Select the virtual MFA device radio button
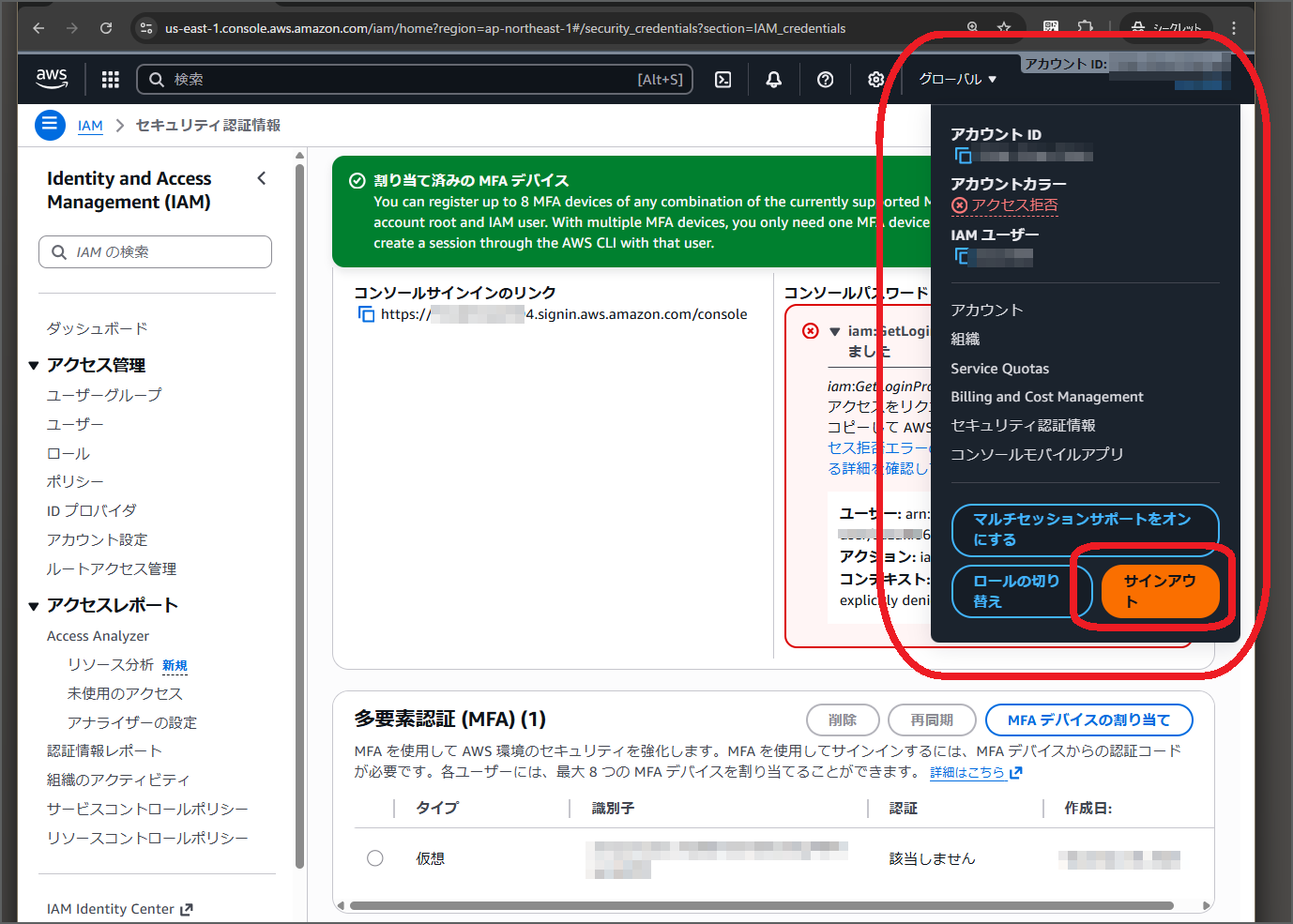The width and height of the screenshot is (1293, 924). pos(375,858)
